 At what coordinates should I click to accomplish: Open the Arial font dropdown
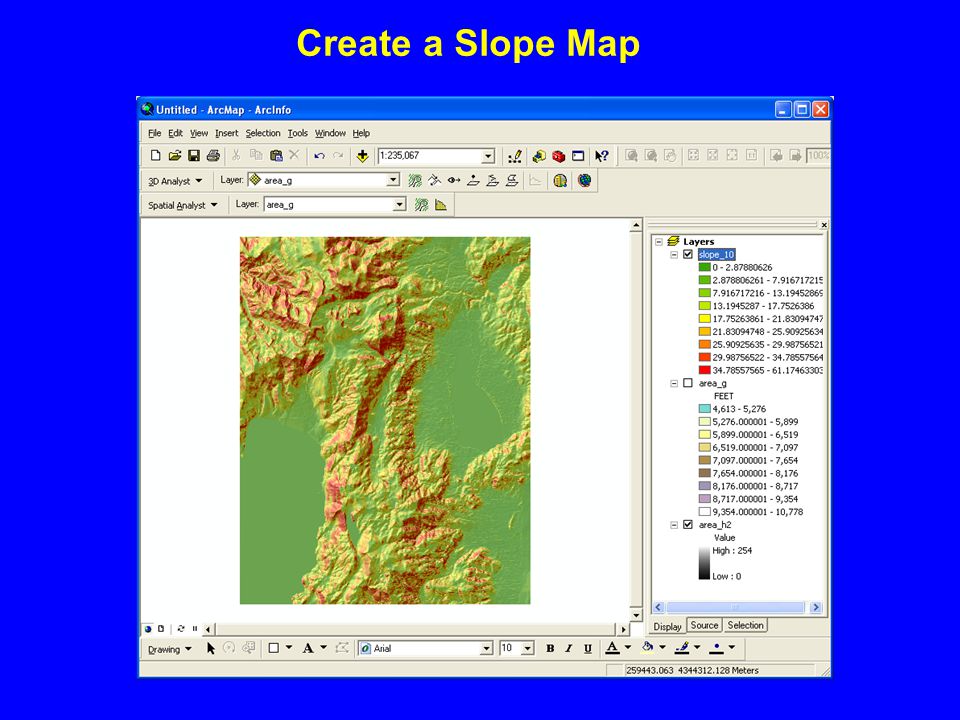tap(487, 648)
